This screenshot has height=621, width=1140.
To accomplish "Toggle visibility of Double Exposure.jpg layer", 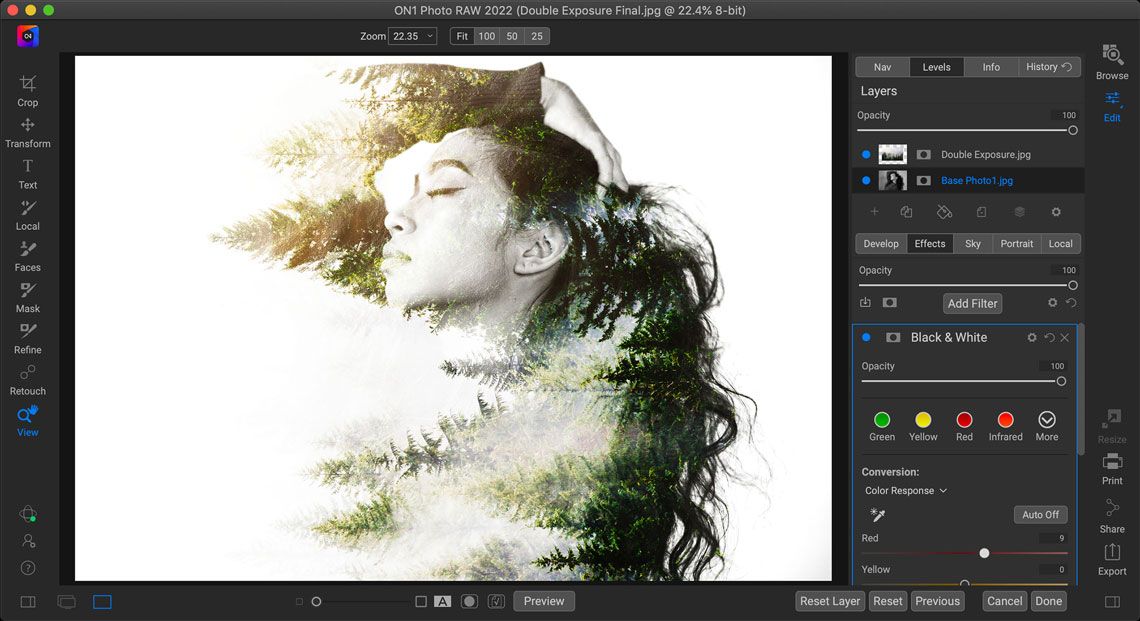I will [865, 154].
